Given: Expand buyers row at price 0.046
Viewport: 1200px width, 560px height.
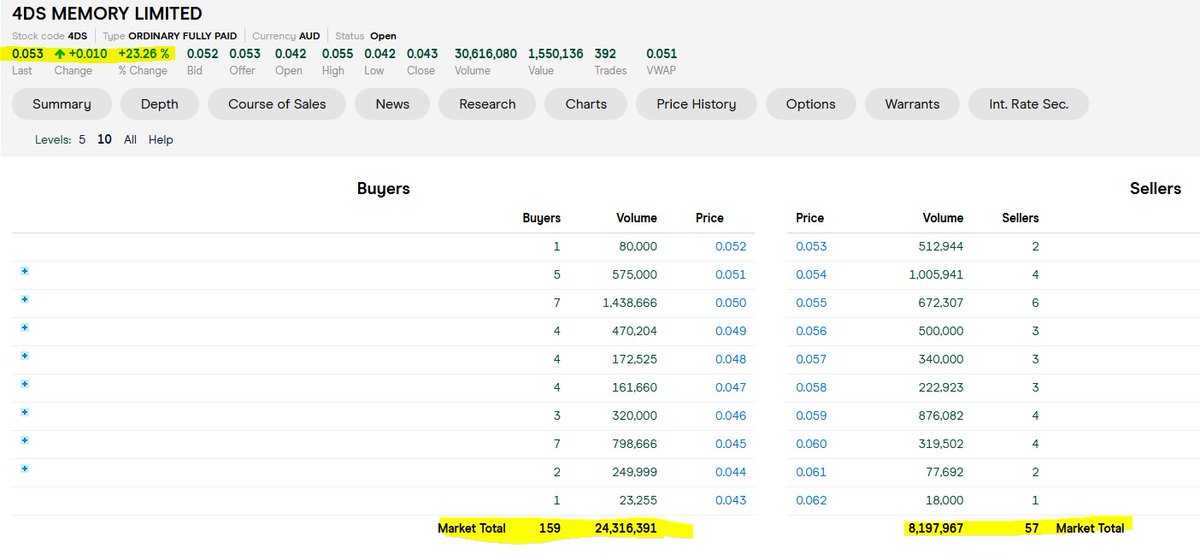Looking at the screenshot, I should click(x=25, y=412).
